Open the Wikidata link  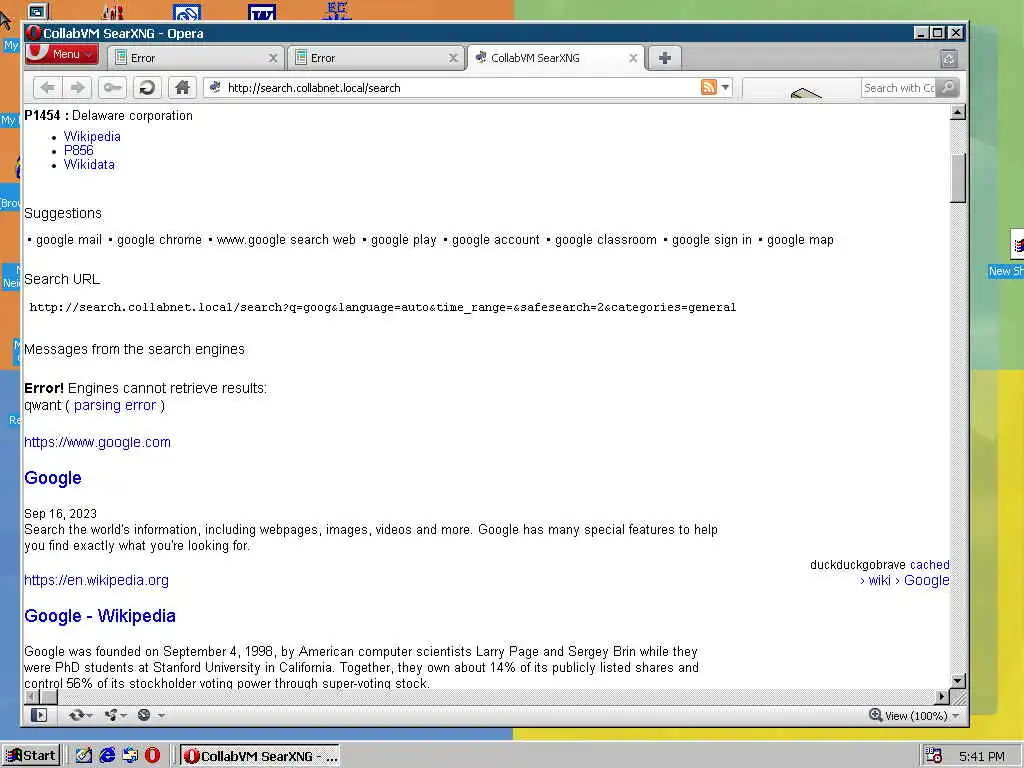pos(89,165)
